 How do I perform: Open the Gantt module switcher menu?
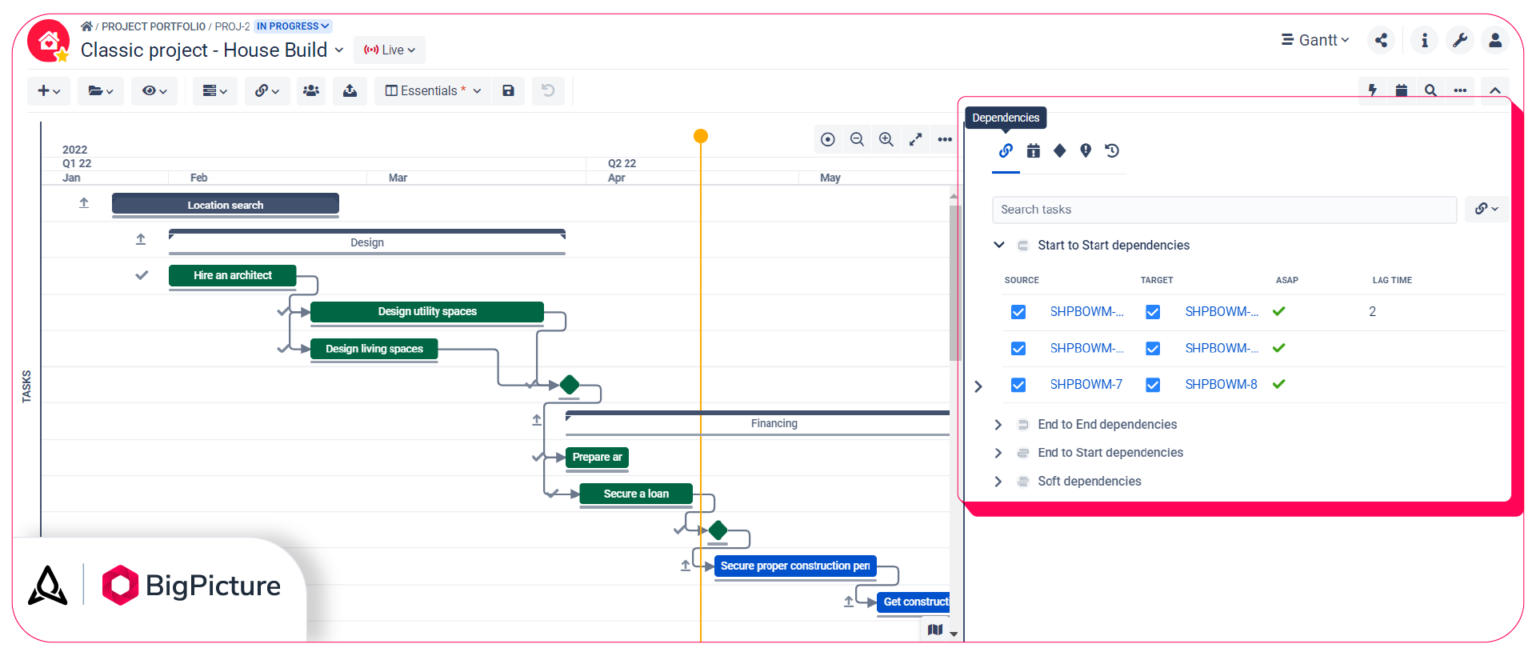click(x=1314, y=40)
